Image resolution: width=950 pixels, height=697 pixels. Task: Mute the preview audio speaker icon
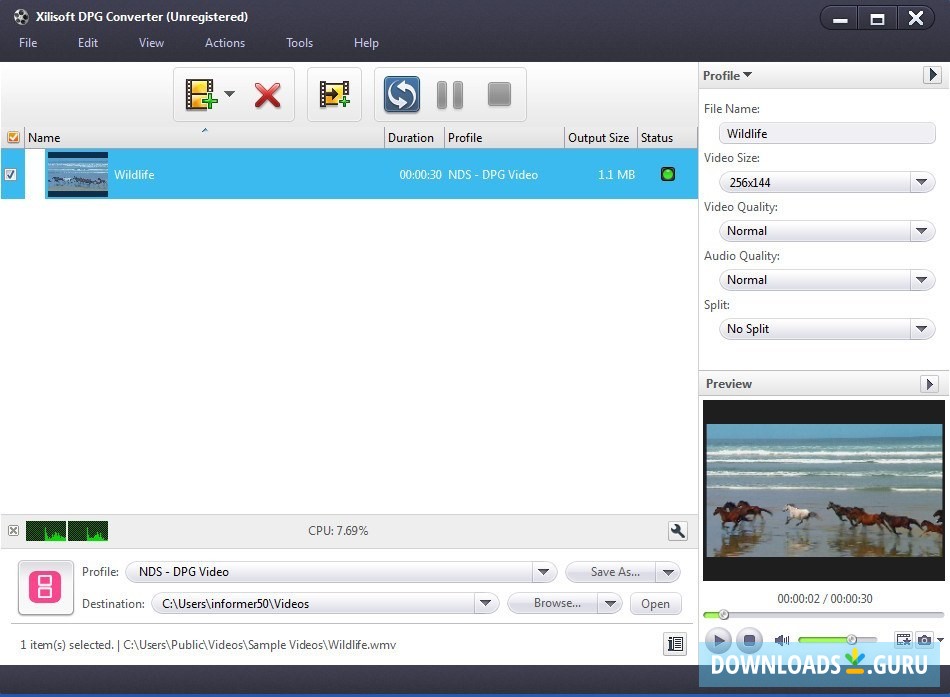[782, 640]
